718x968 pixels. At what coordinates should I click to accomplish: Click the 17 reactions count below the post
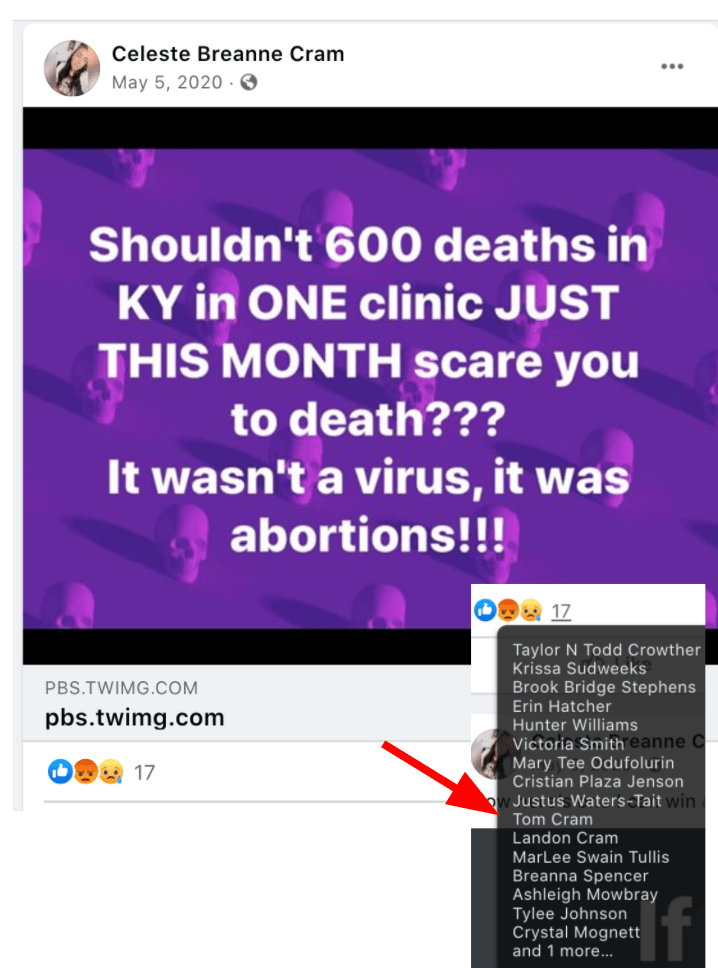144,772
